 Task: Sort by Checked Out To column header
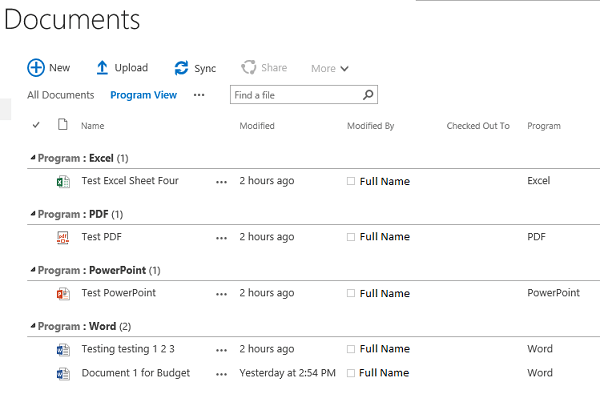(478, 126)
